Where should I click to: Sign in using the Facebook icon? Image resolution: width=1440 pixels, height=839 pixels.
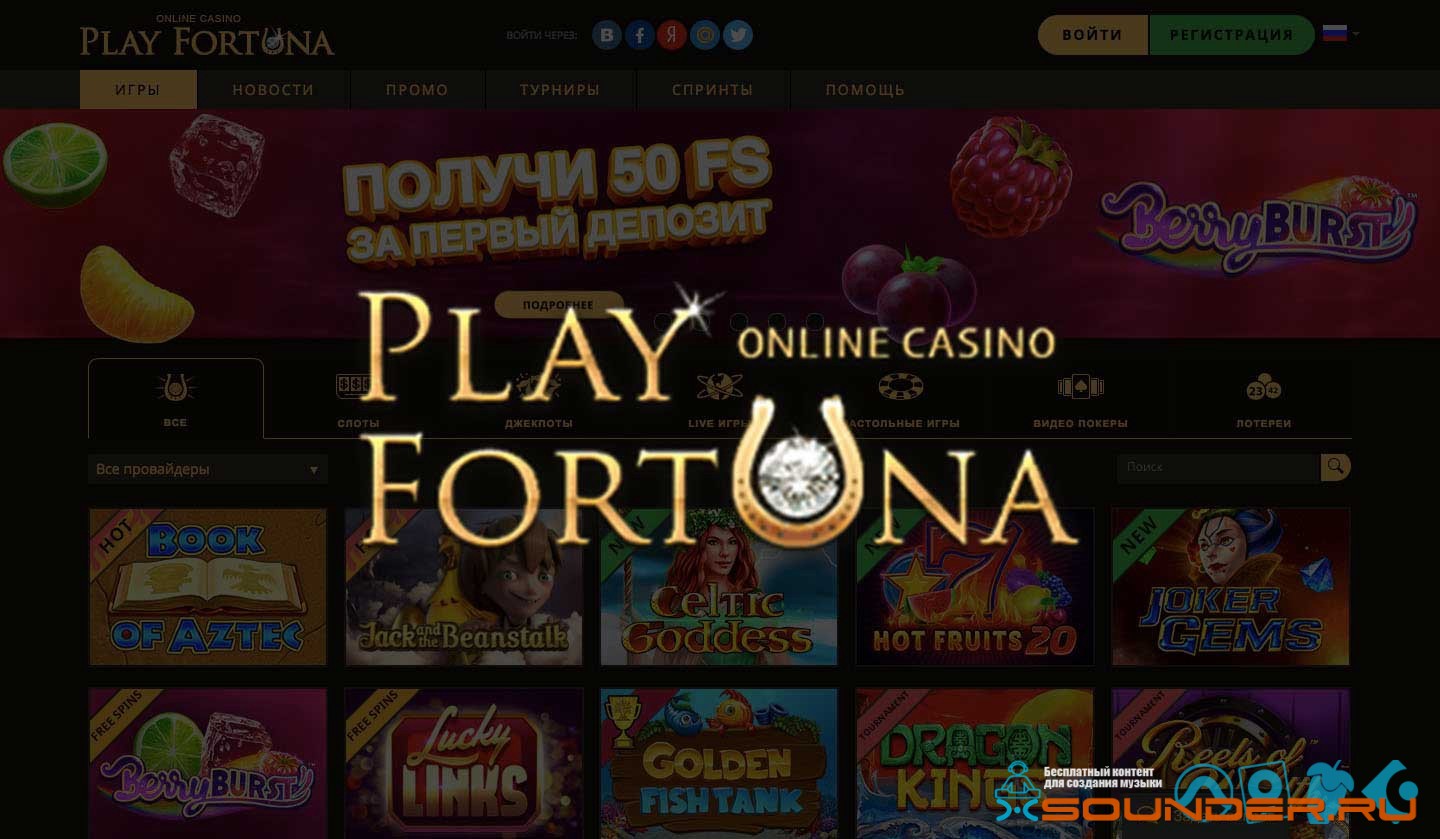pos(640,35)
